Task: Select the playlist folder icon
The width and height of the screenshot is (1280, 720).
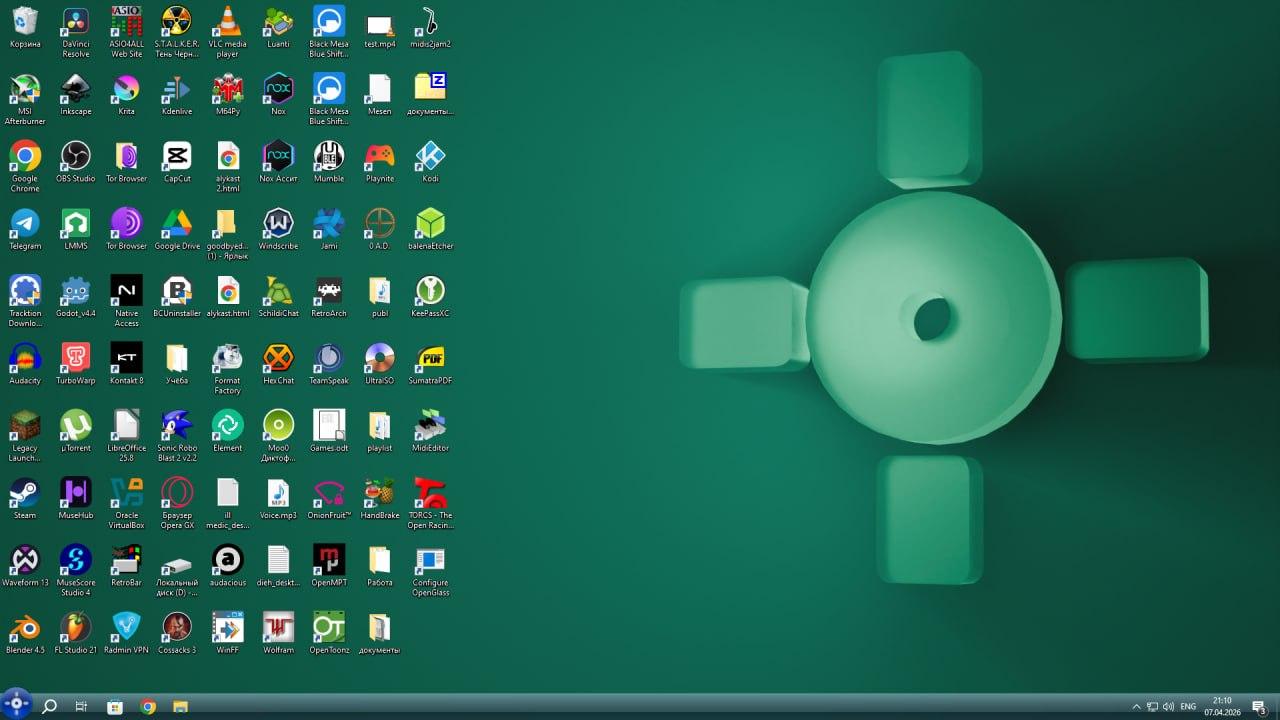Action: pos(379,430)
